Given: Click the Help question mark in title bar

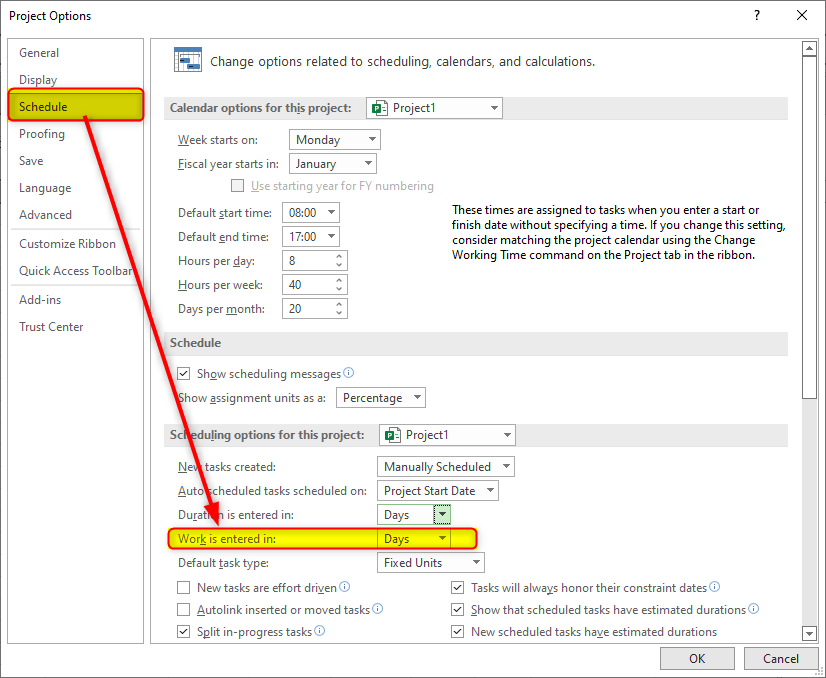Looking at the screenshot, I should point(757,15).
